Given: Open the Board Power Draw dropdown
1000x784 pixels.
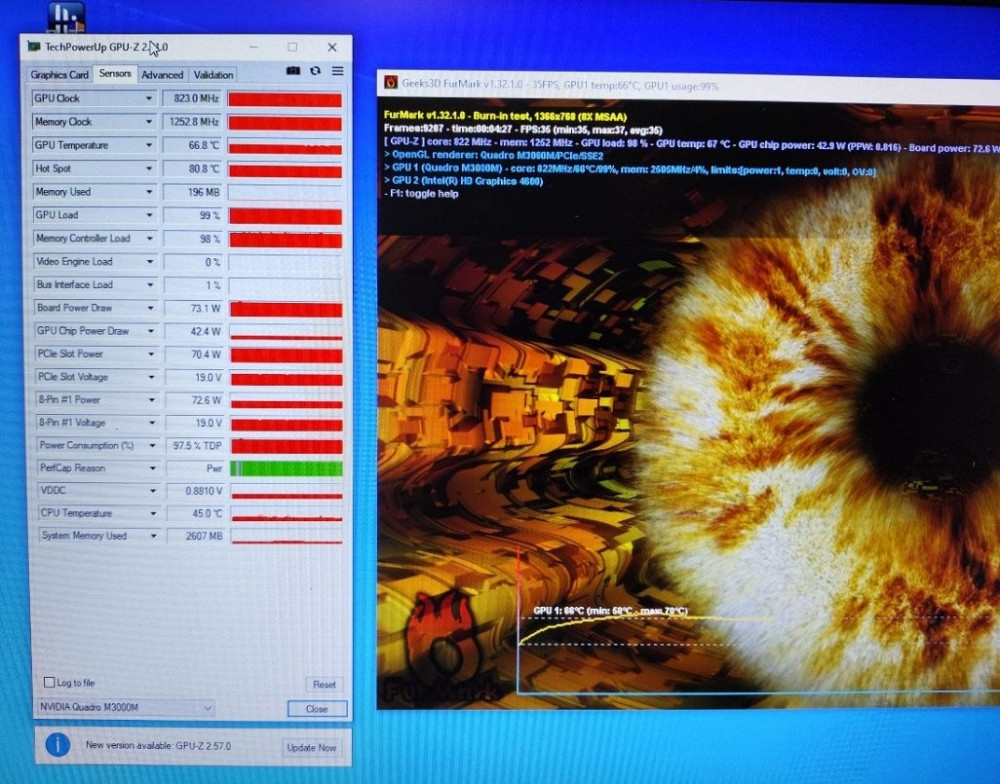Looking at the screenshot, I should [x=150, y=308].
